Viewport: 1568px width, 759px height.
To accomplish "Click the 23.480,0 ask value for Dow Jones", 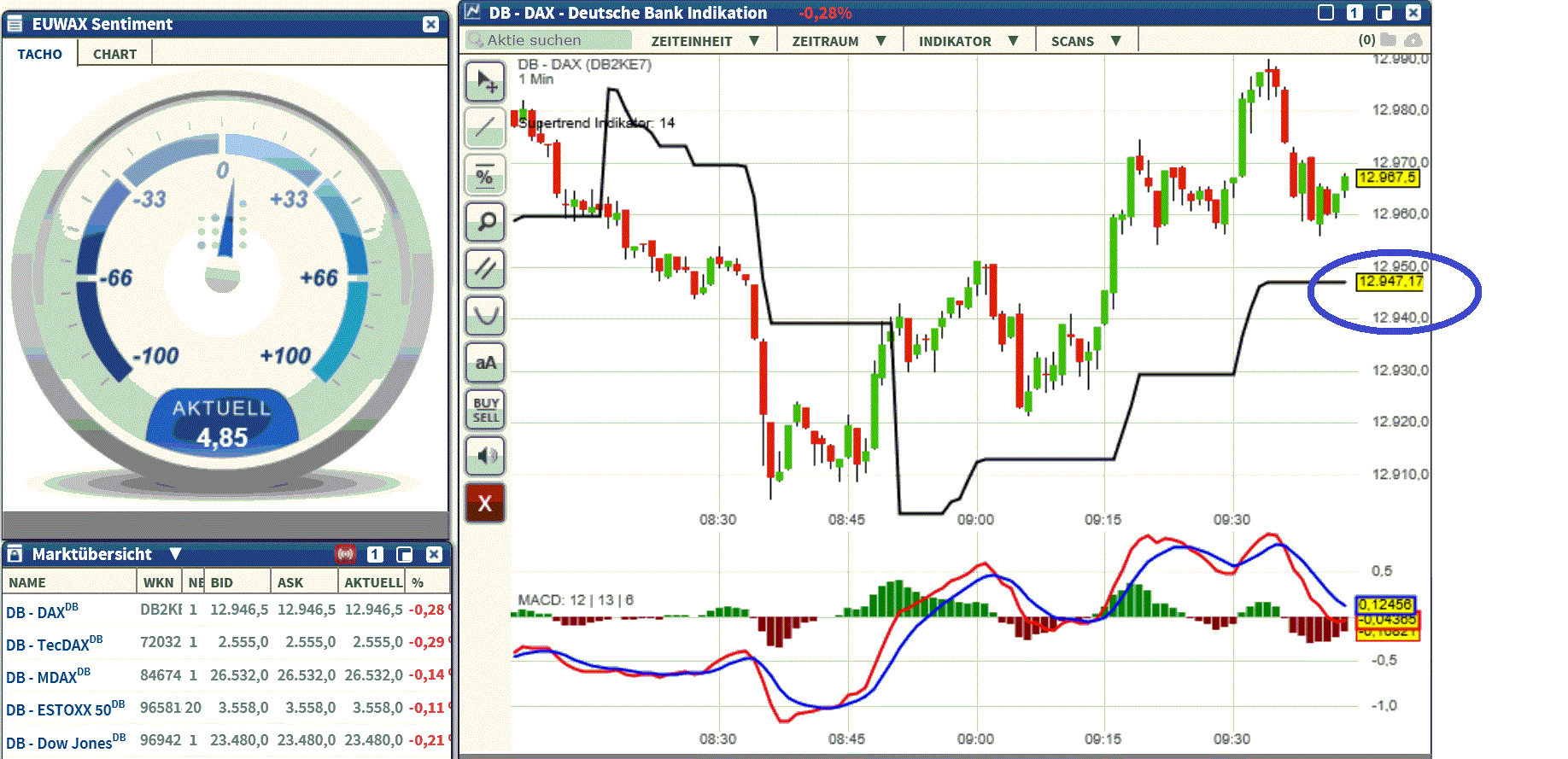I will tap(306, 740).
